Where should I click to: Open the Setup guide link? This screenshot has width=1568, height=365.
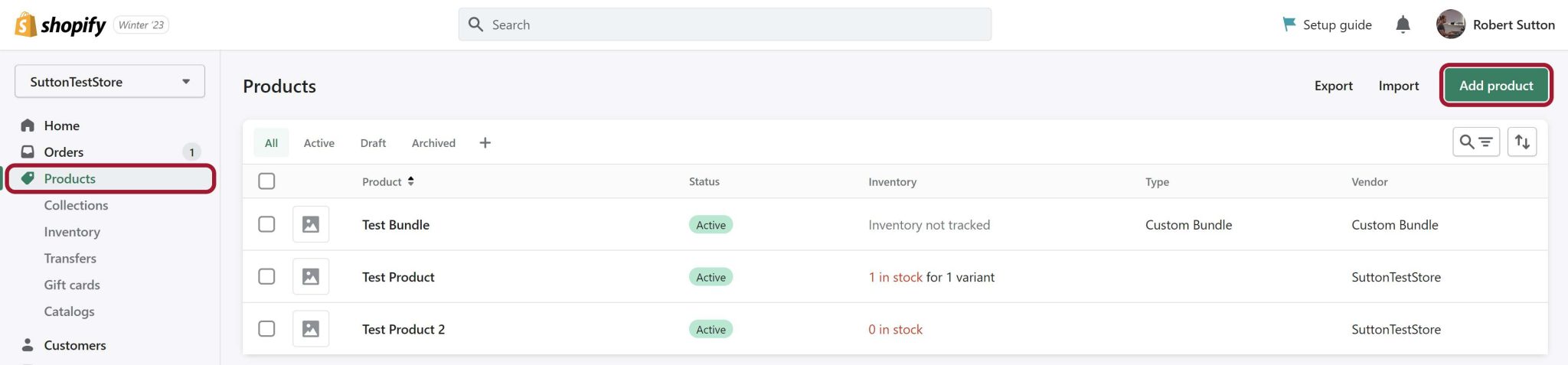point(1337,24)
